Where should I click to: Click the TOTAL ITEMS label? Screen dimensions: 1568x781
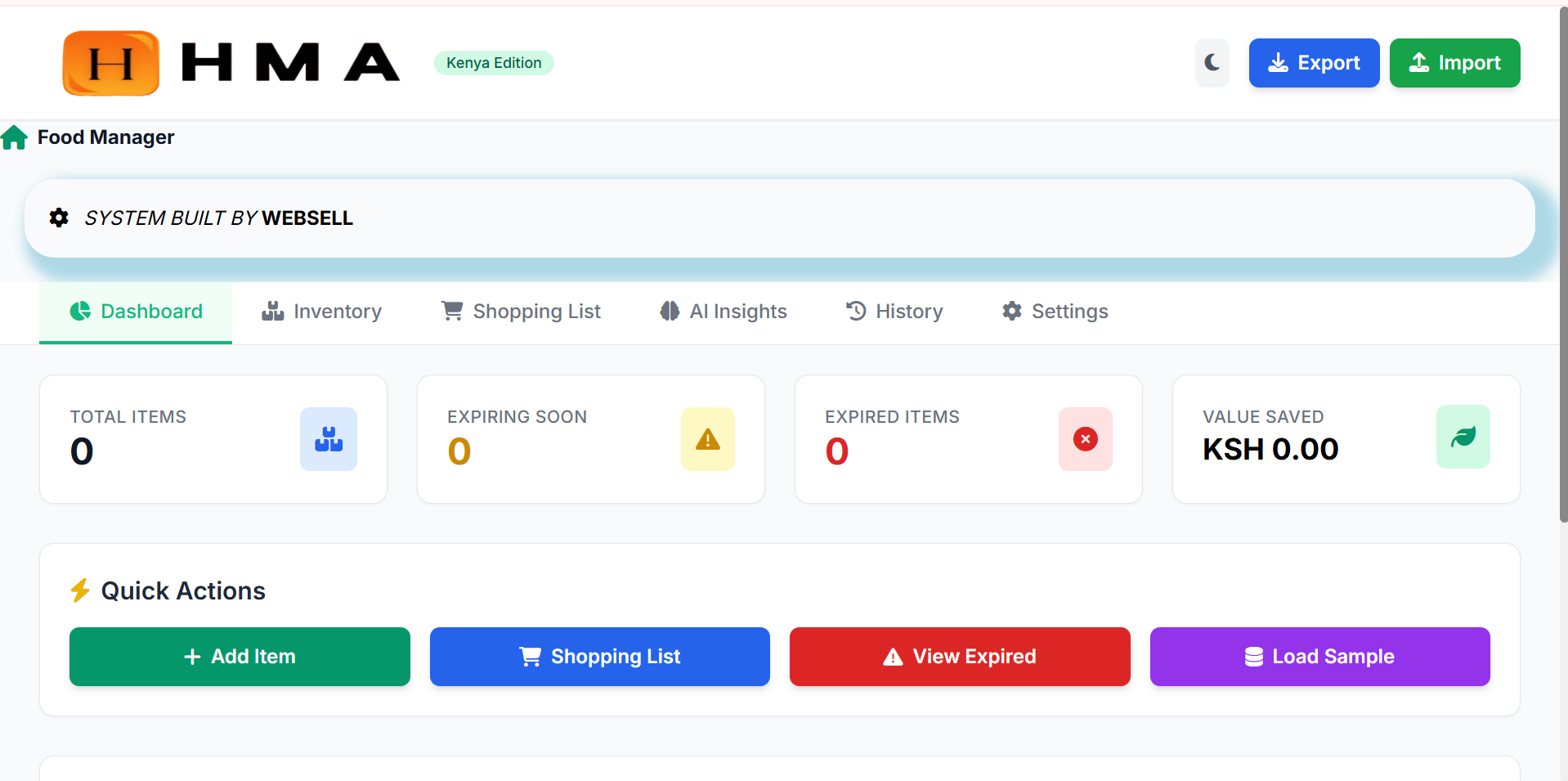[x=128, y=417]
